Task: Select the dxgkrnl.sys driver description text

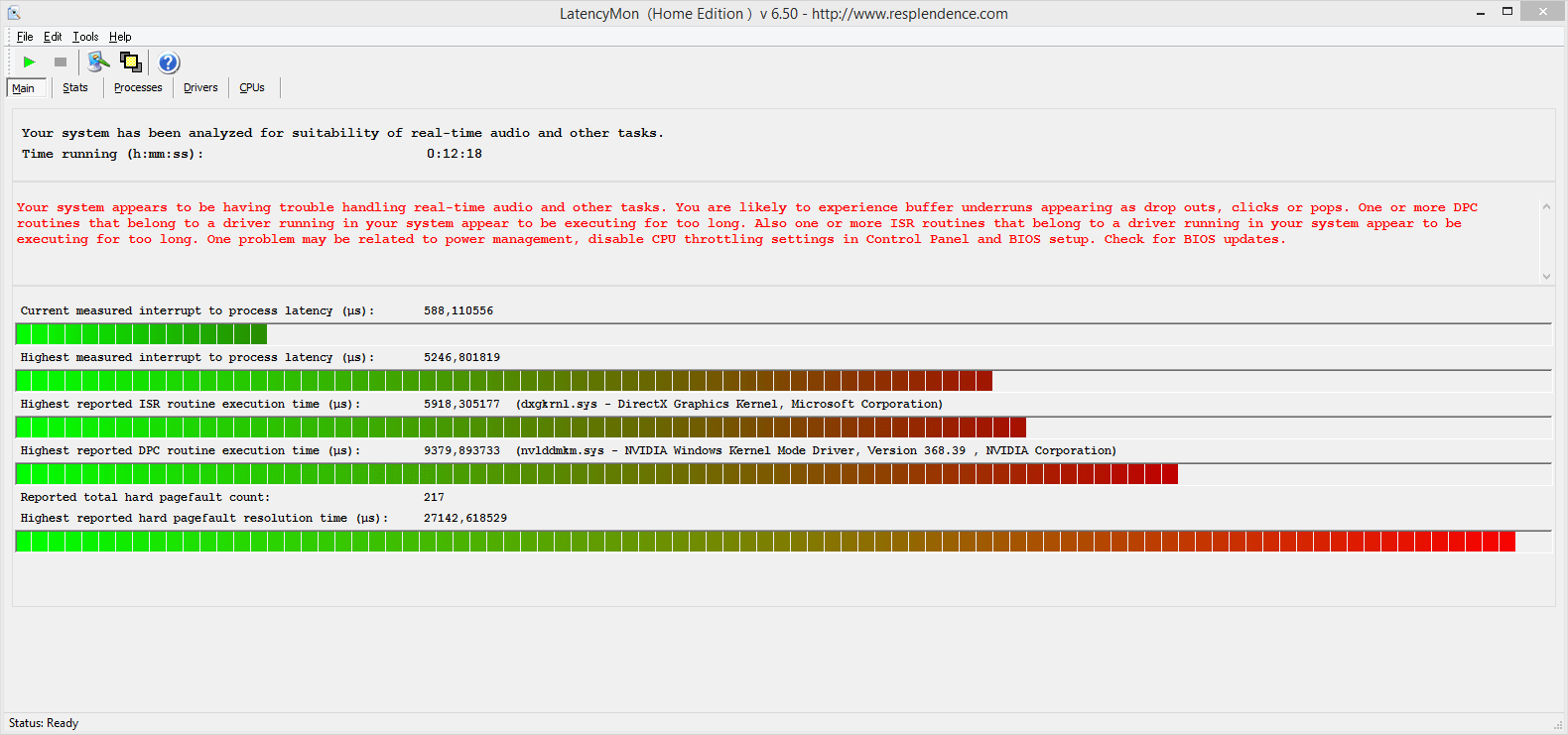Action: (729, 404)
